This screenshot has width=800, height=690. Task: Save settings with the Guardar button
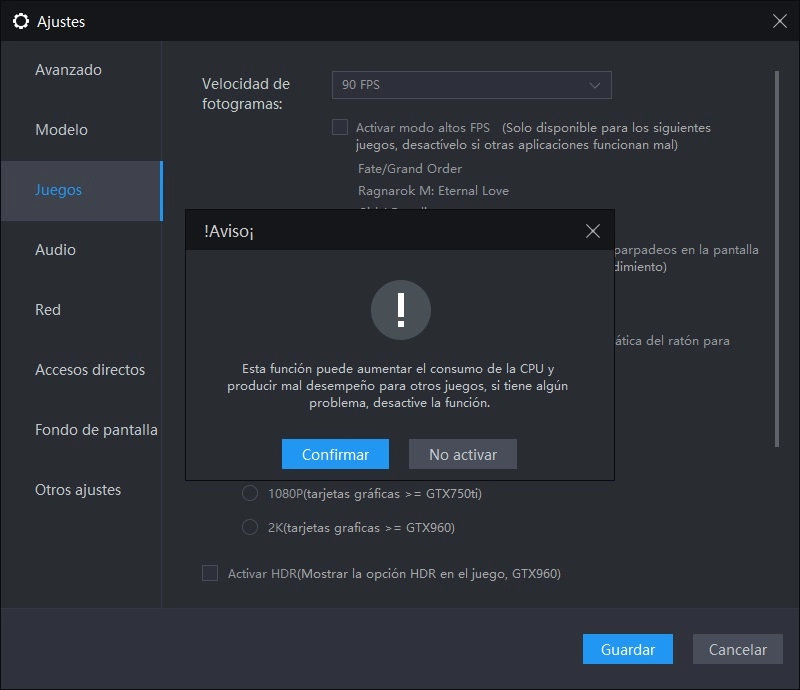pos(627,649)
